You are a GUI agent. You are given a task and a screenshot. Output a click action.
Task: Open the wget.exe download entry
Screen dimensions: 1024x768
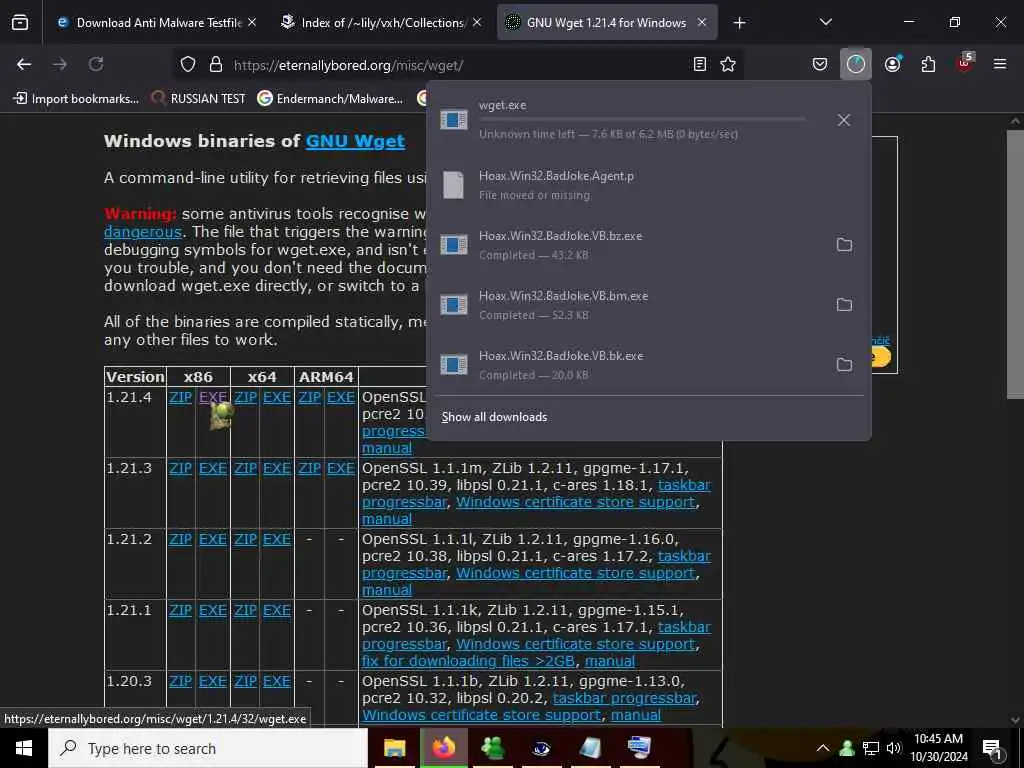coord(627,120)
